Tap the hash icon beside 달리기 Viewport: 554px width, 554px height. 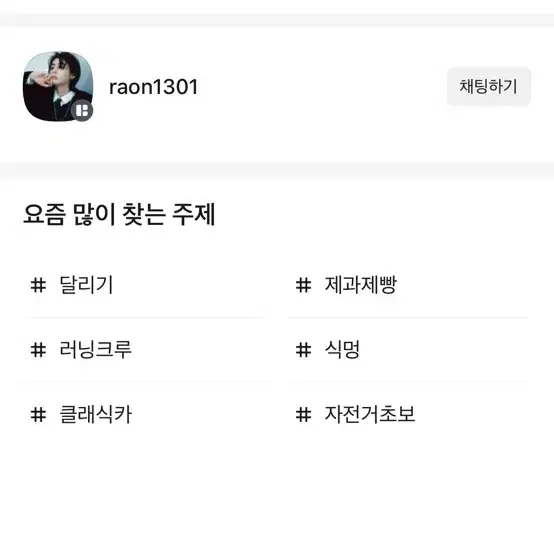tap(38, 285)
